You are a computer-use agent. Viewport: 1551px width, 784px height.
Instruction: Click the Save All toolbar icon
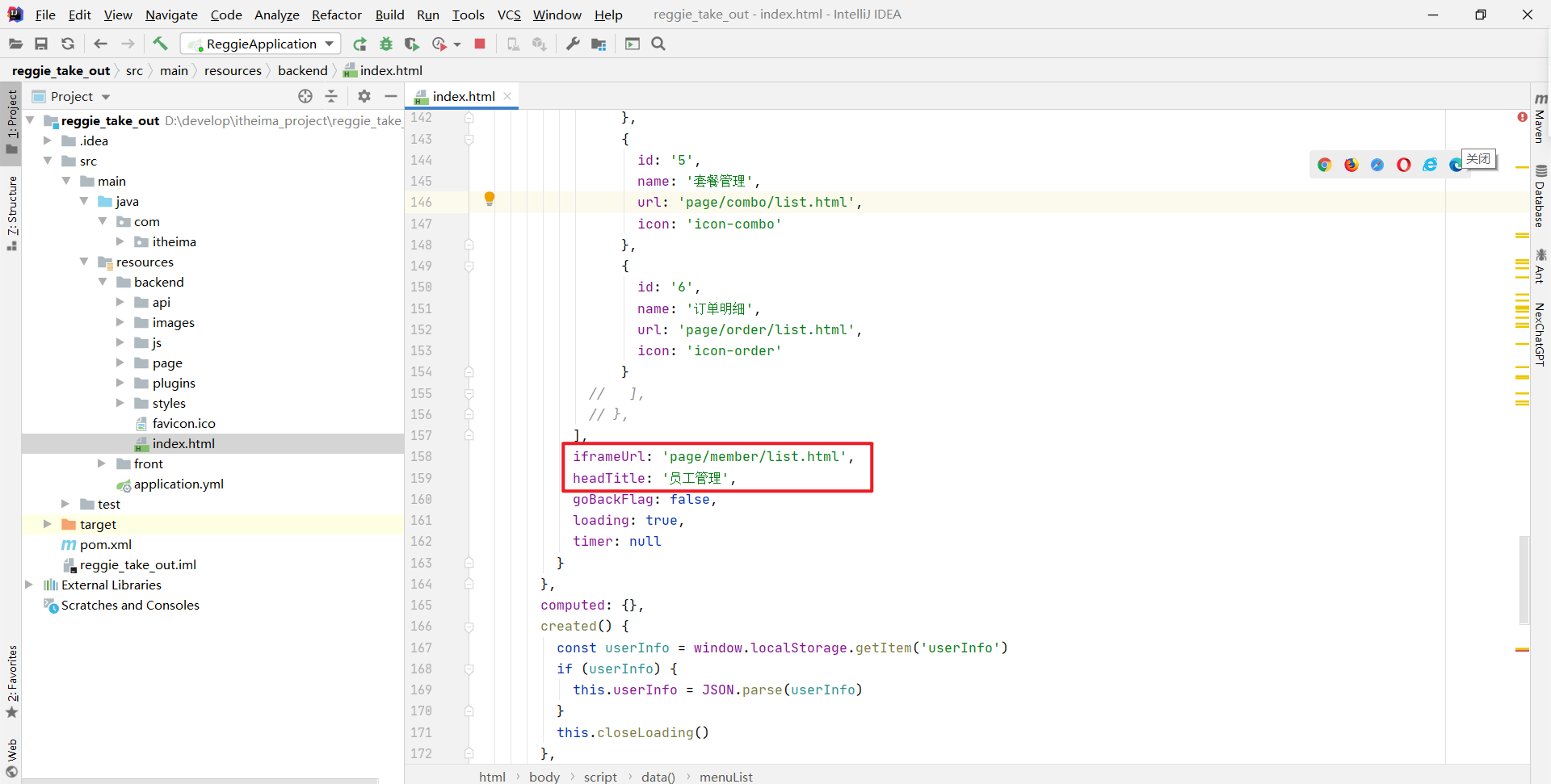point(41,44)
